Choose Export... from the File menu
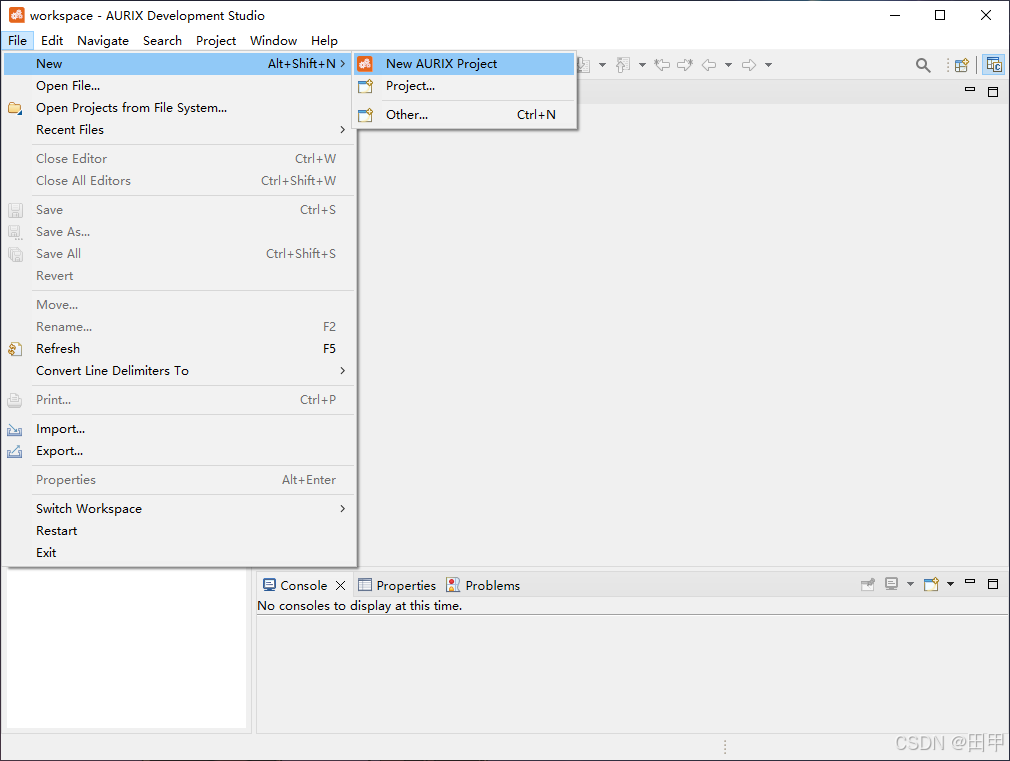The image size is (1010, 761). pos(178,451)
